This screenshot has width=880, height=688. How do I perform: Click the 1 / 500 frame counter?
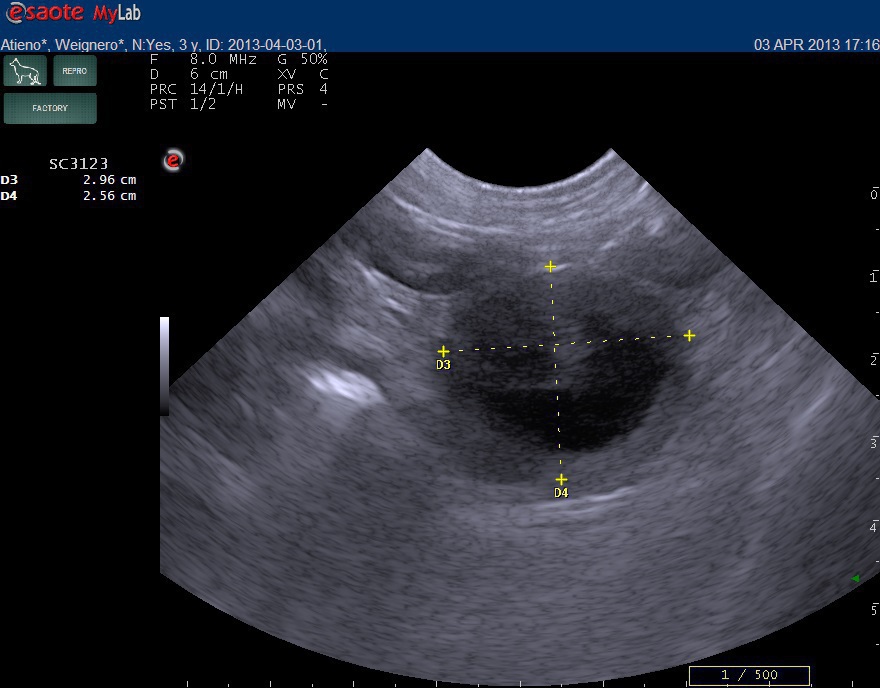tap(749, 675)
